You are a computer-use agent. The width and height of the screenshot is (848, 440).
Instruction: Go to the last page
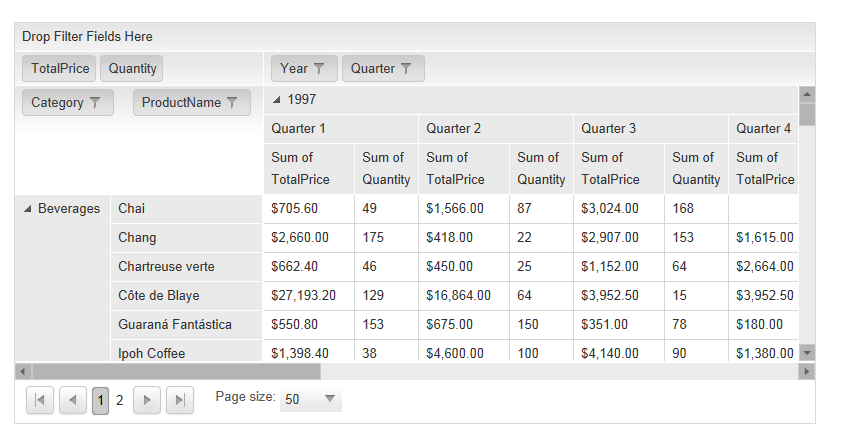[x=180, y=401]
